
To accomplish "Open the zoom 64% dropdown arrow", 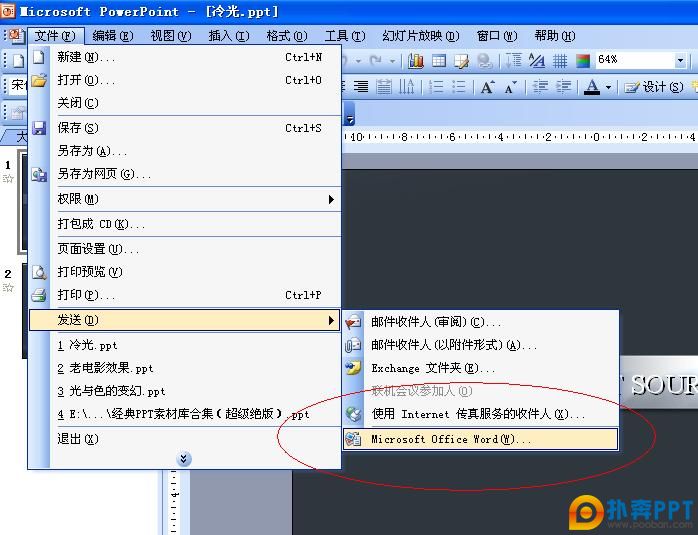I will click(680, 60).
